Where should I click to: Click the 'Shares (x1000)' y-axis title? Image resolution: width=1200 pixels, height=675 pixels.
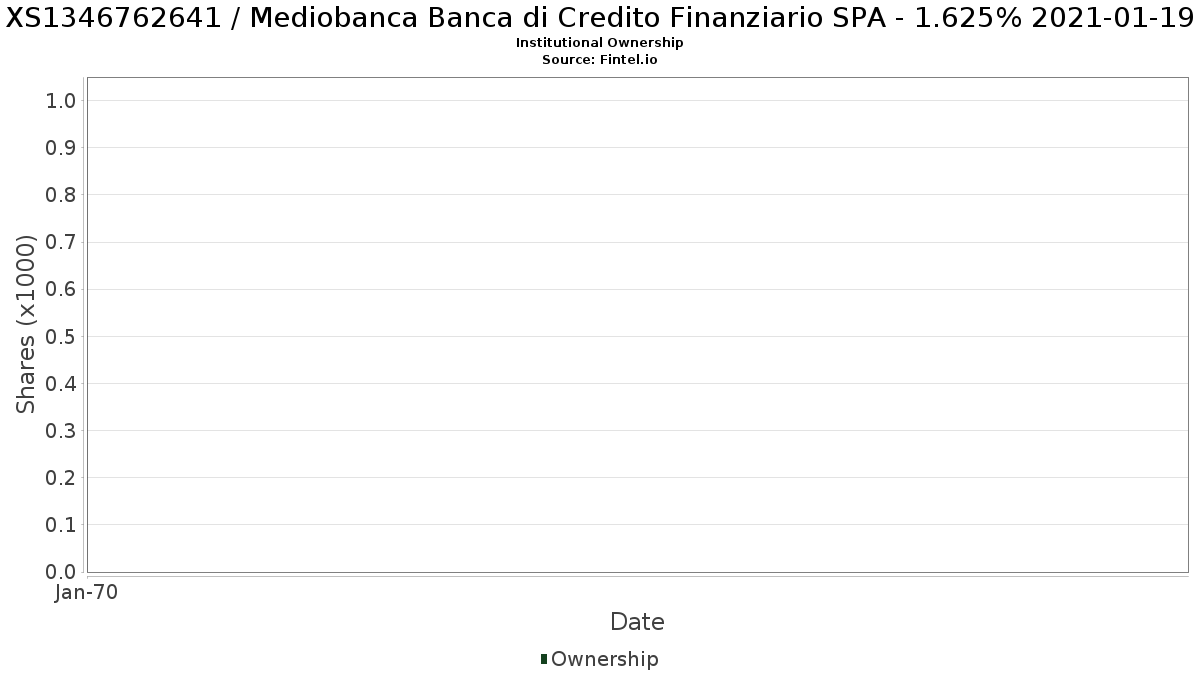(27, 324)
